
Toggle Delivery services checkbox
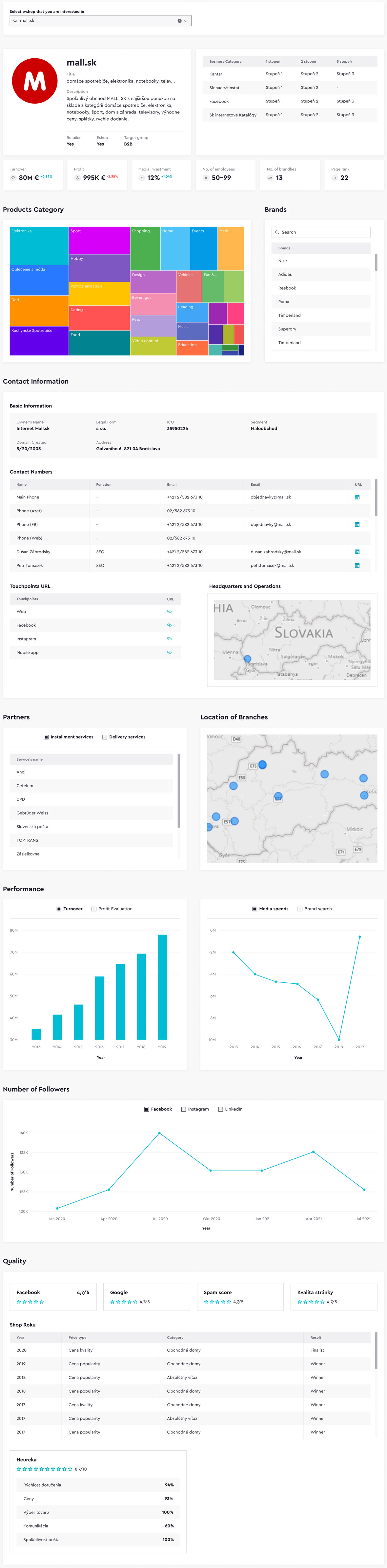(105, 737)
